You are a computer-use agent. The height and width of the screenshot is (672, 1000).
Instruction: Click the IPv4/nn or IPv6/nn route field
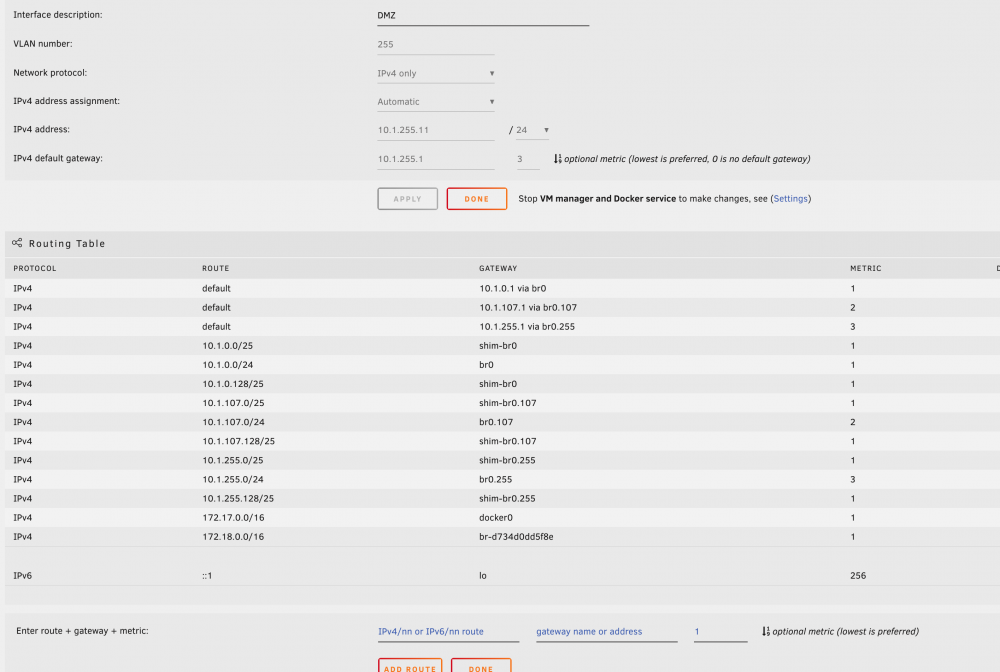(448, 632)
